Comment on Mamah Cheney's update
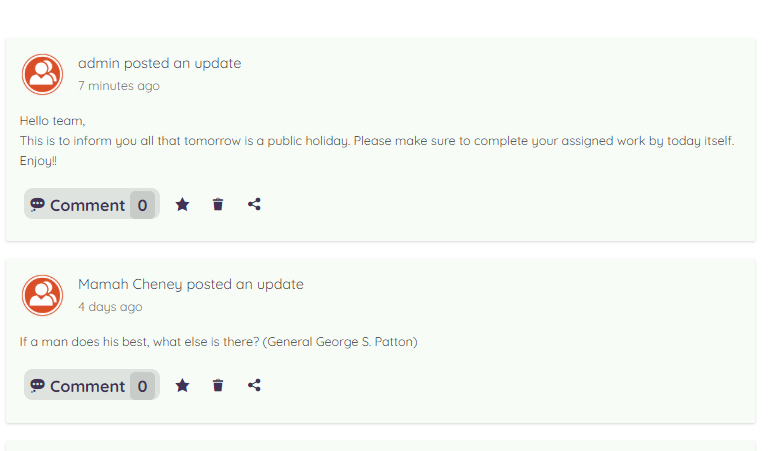Screen dimensions: 780x451 coord(92,385)
